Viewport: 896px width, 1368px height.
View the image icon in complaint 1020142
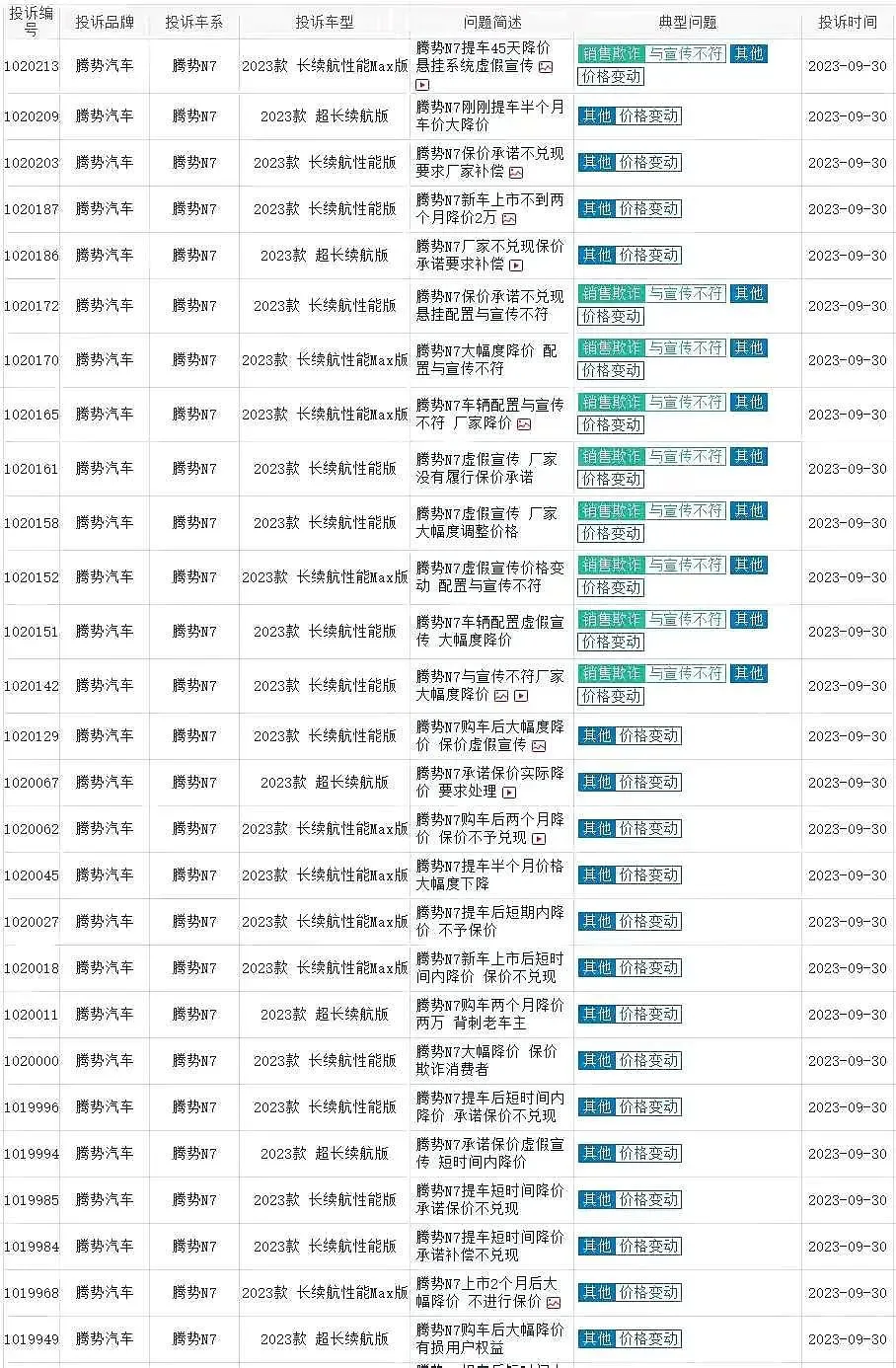501,696
